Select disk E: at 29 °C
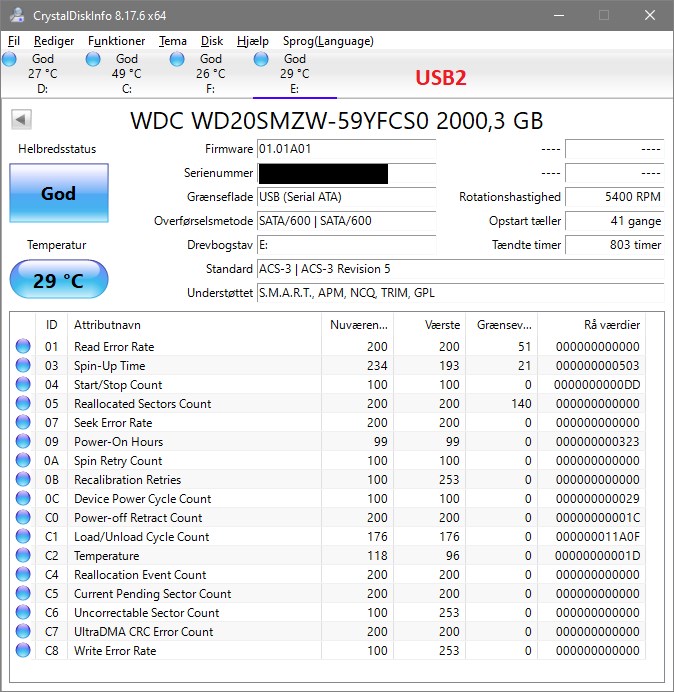Viewport: 674px width, 692px height. (x=294, y=73)
